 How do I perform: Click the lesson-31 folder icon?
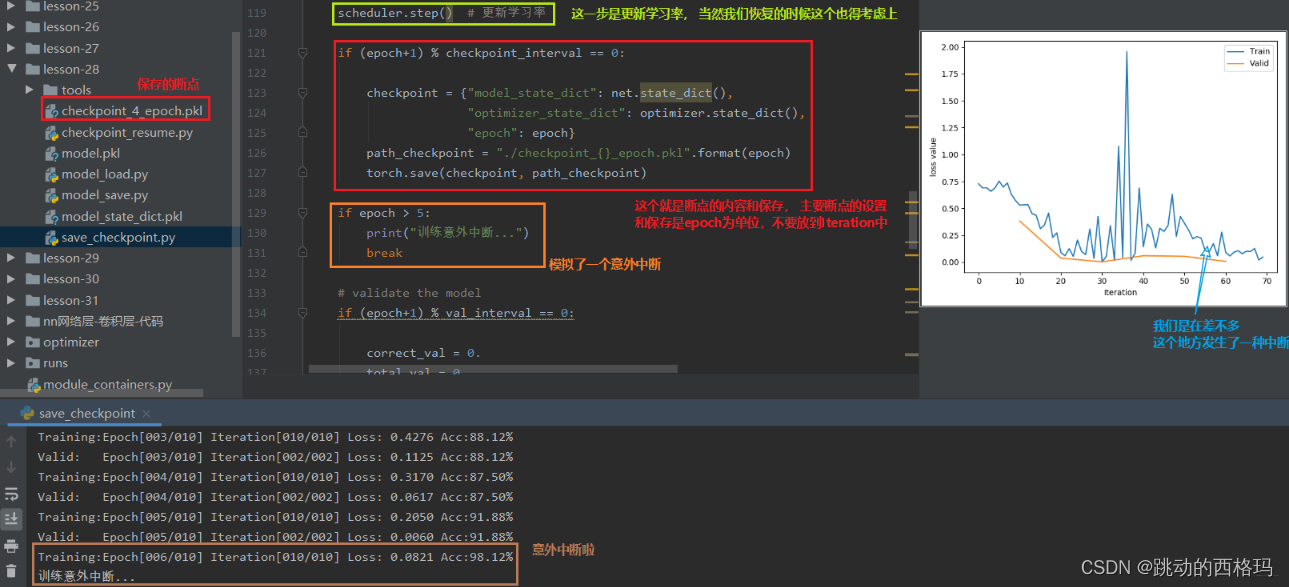(x=32, y=300)
